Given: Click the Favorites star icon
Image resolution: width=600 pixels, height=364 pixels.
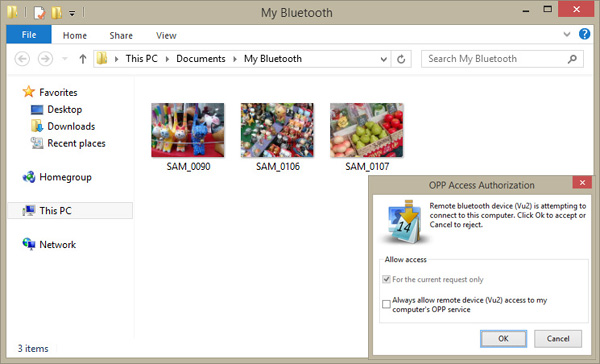Looking at the screenshot, I should click(x=28, y=92).
